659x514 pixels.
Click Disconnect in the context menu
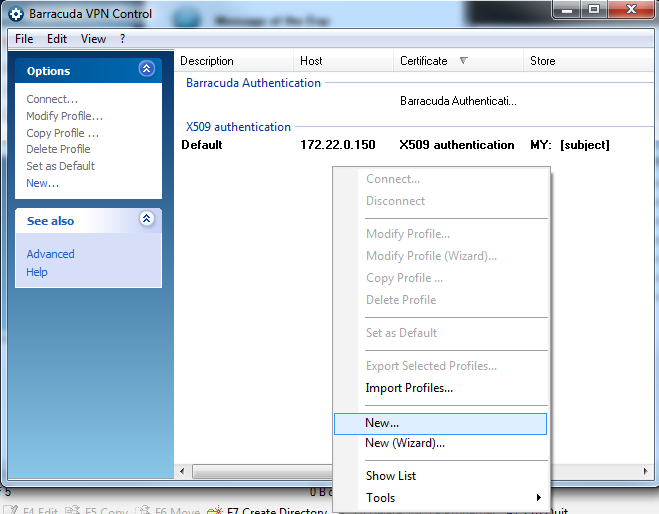click(440, 201)
